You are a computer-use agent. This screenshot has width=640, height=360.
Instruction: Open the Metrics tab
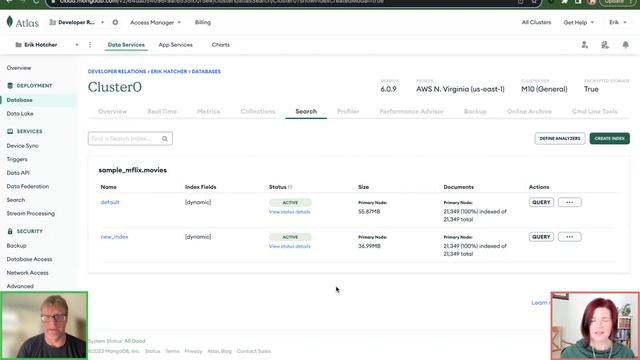(x=209, y=111)
